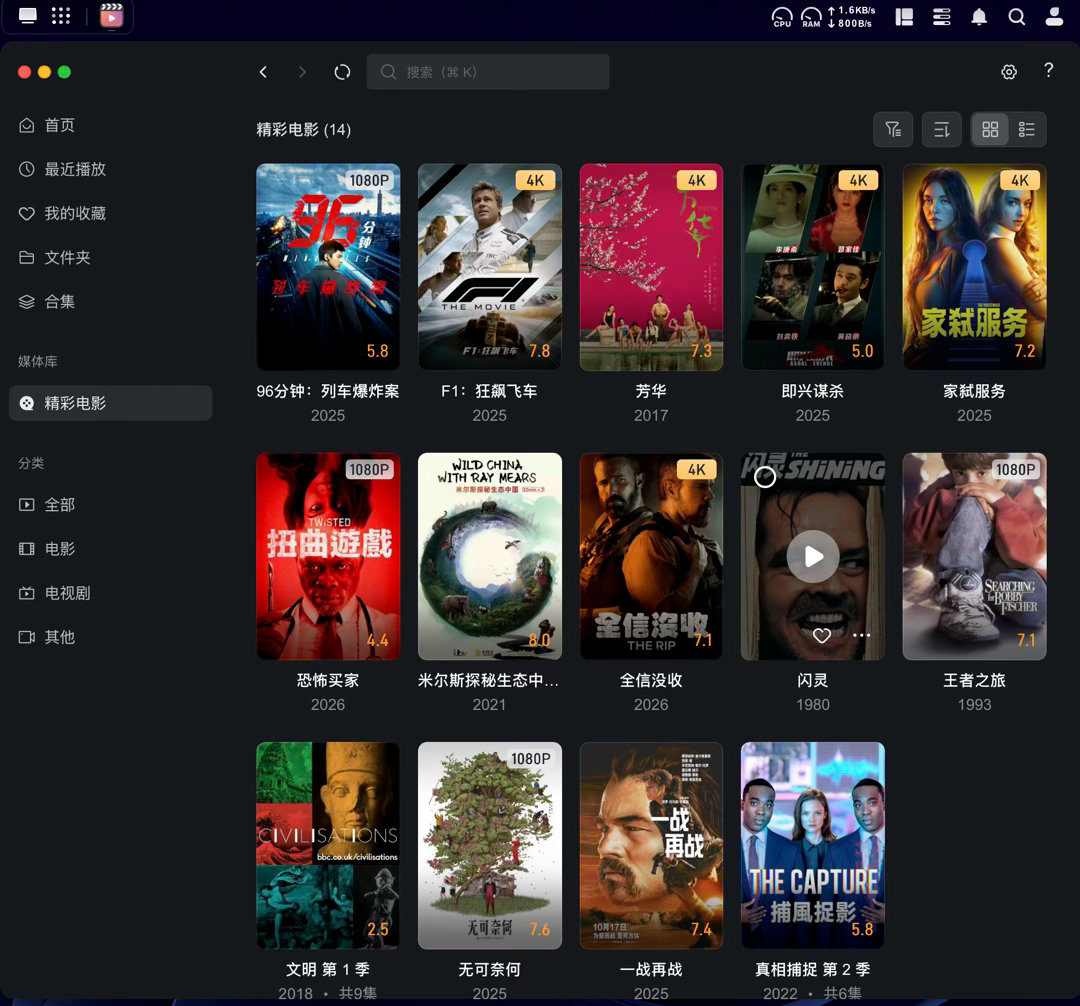Click title text 真相捕捉 第 2 季

click(x=813, y=970)
